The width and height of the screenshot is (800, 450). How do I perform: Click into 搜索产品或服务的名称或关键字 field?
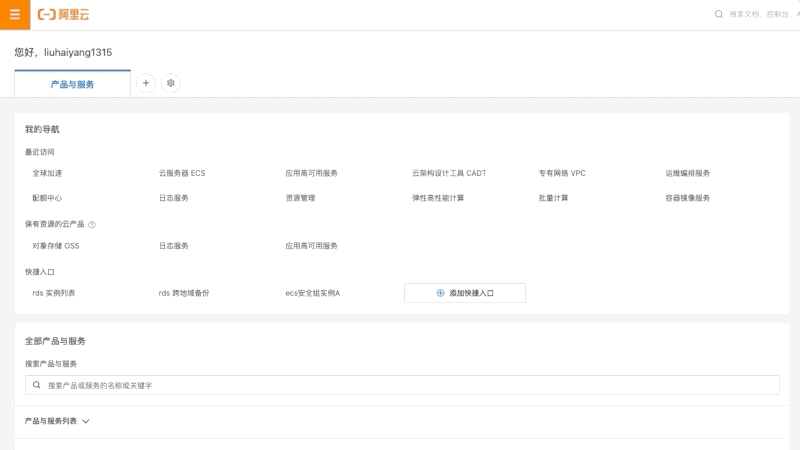click(402, 385)
